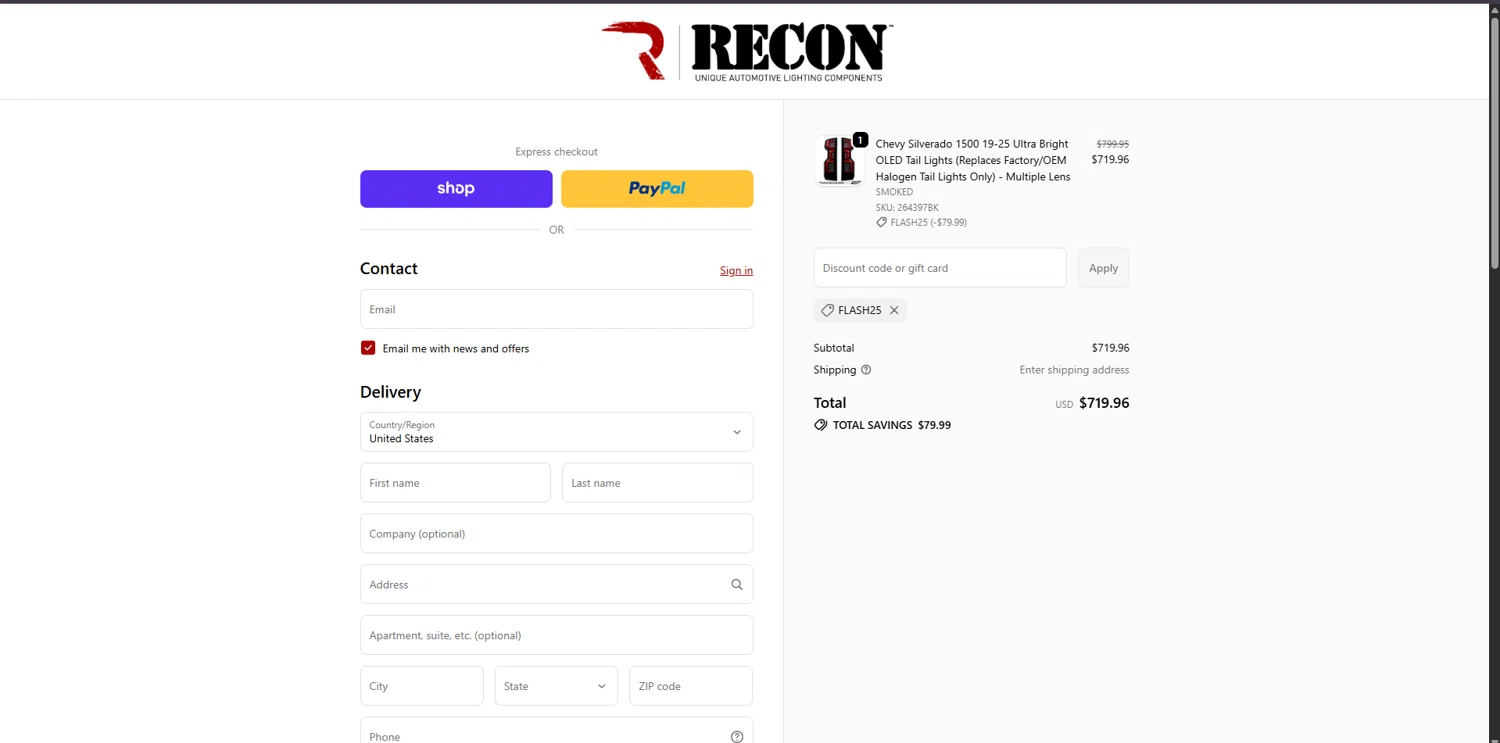
Task: Click the Total USD $719.96 amount
Action: (x=1092, y=403)
